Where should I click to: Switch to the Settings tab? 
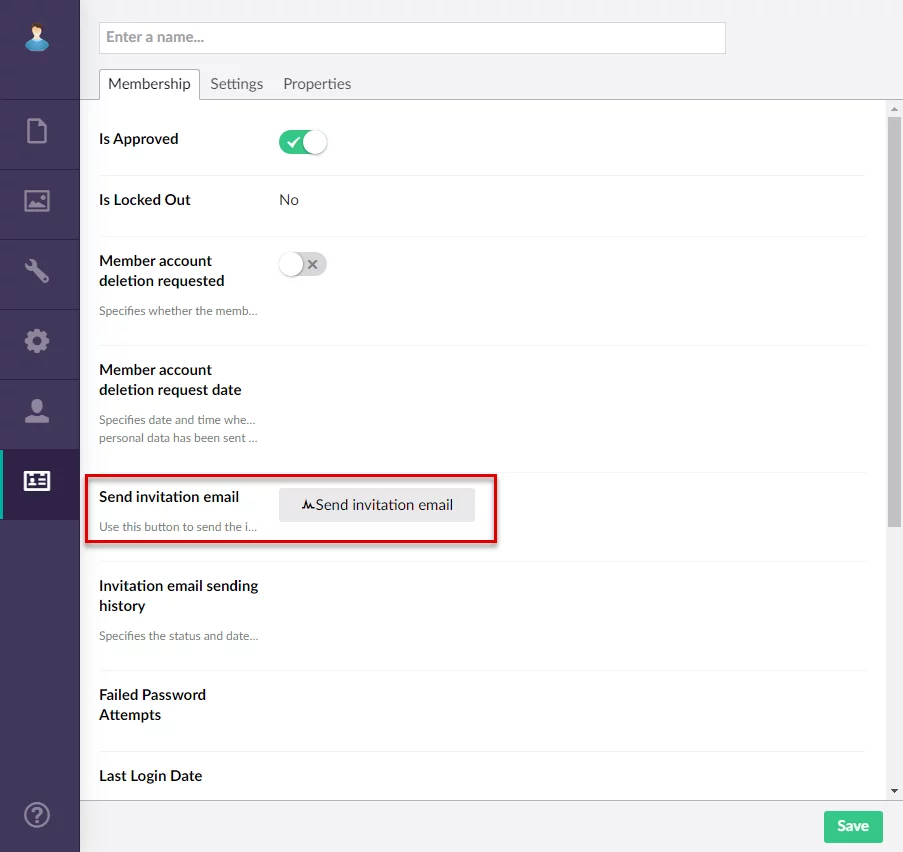[237, 84]
